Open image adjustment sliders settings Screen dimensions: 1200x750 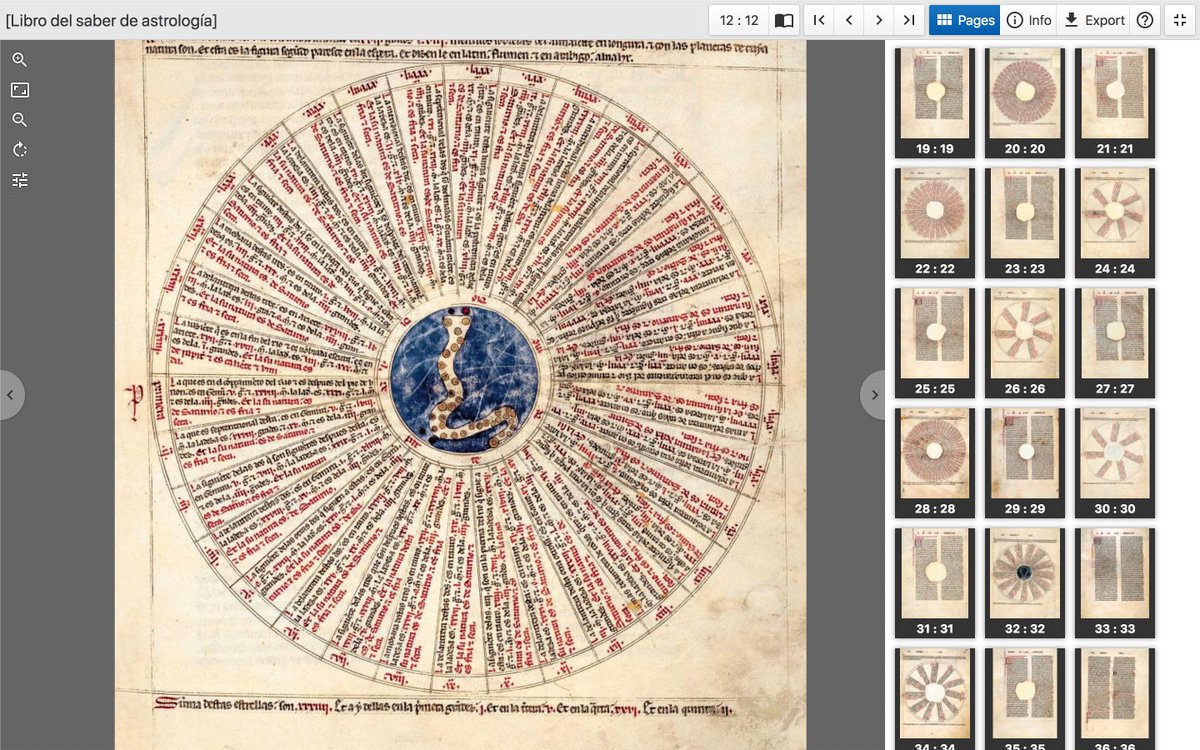point(20,180)
